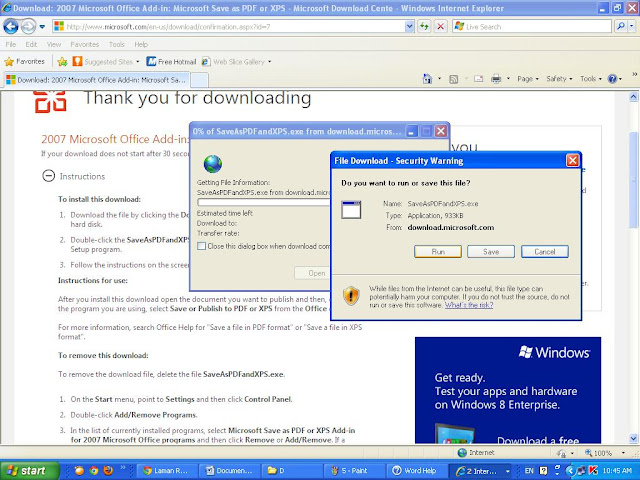The height and width of the screenshot is (480, 640).
Task: Switch to Laman R... Chrome taskbar button
Action: [x=167, y=471]
